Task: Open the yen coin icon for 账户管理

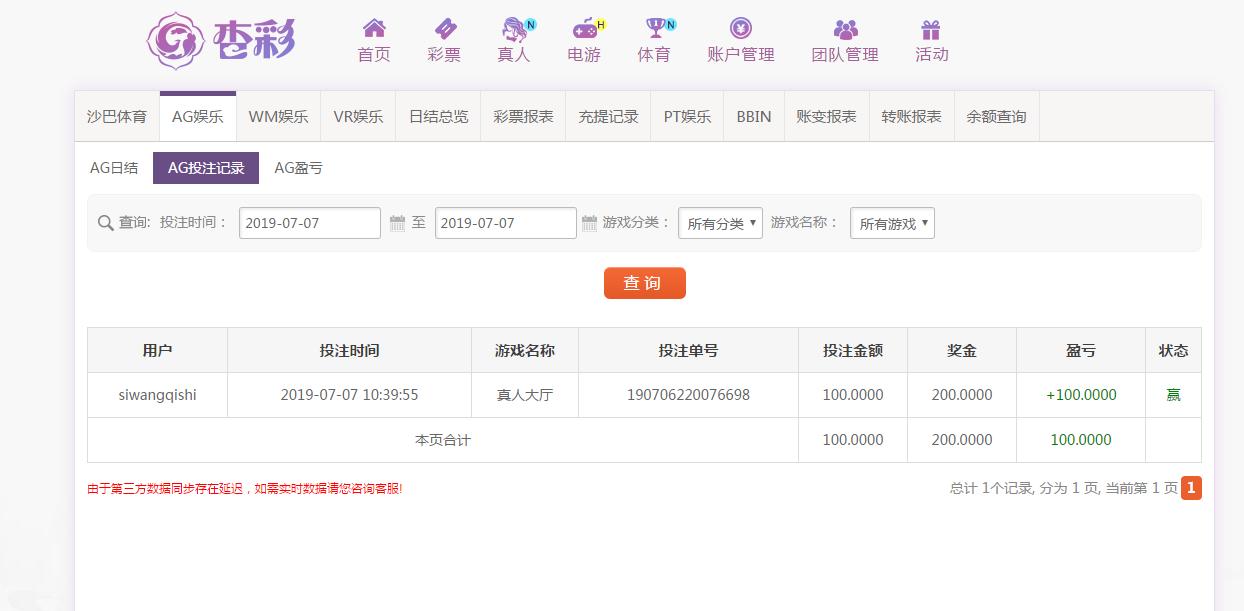Action: pos(741,28)
